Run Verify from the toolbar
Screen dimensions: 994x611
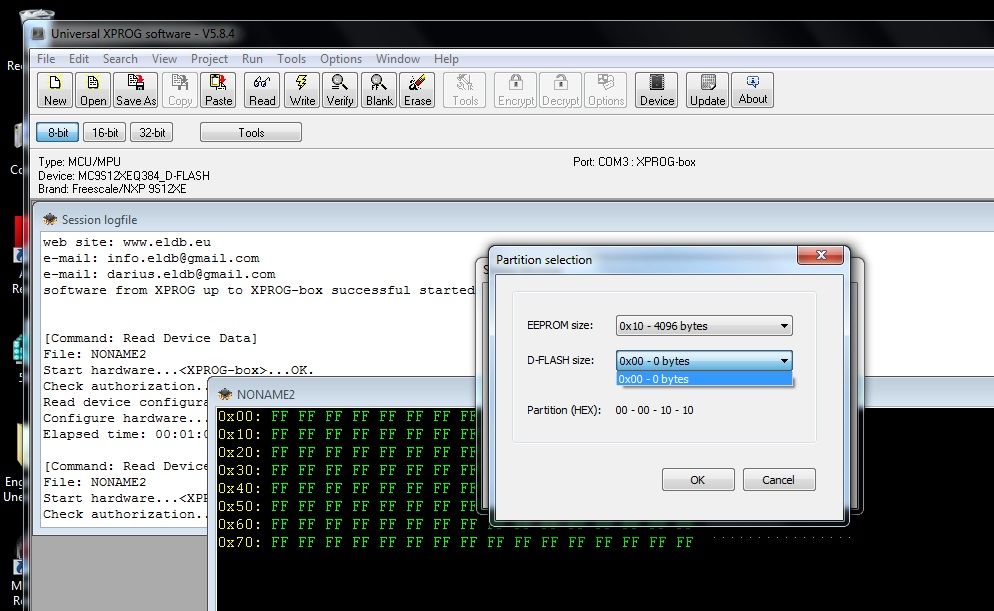click(340, 90)
